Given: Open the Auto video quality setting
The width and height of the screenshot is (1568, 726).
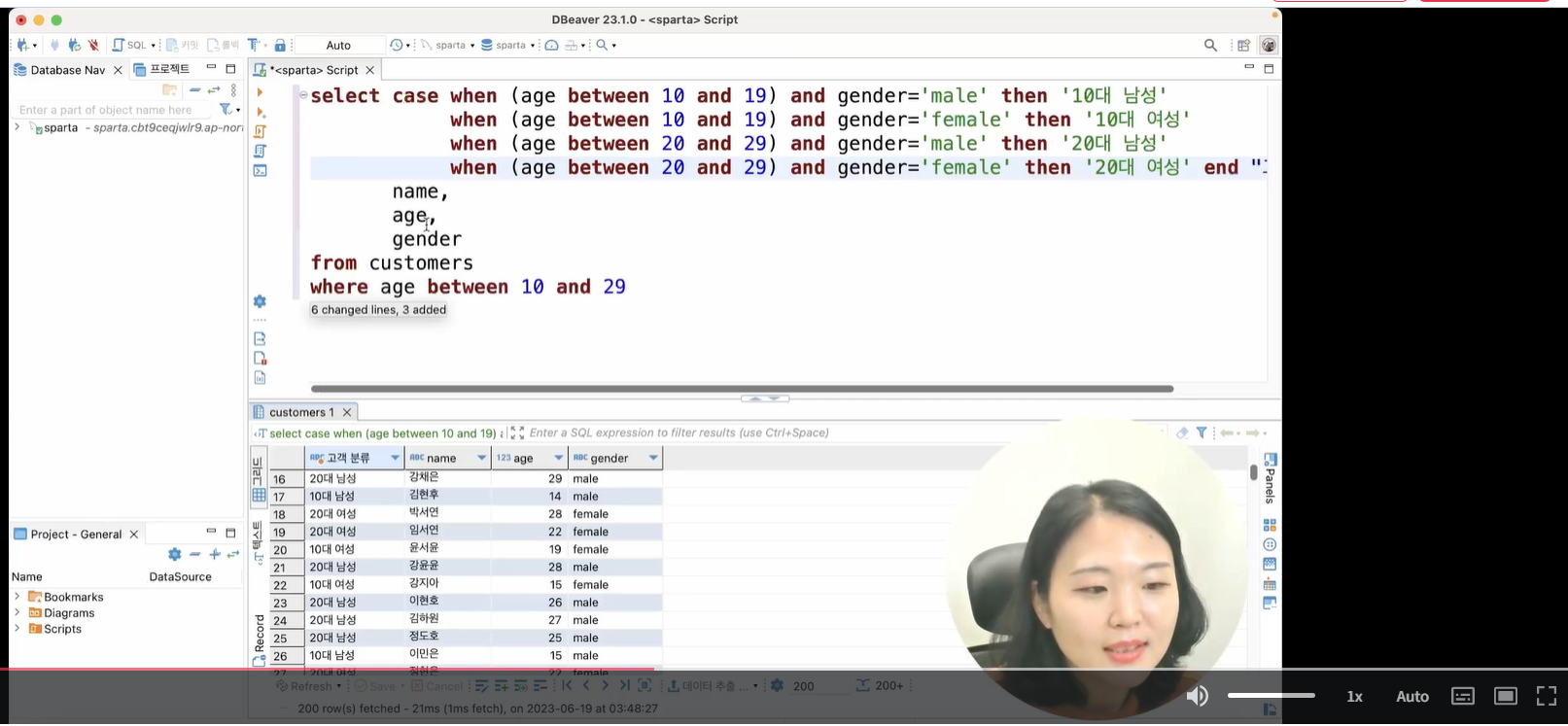Looking at the screenshot, I should (1412, 696).
